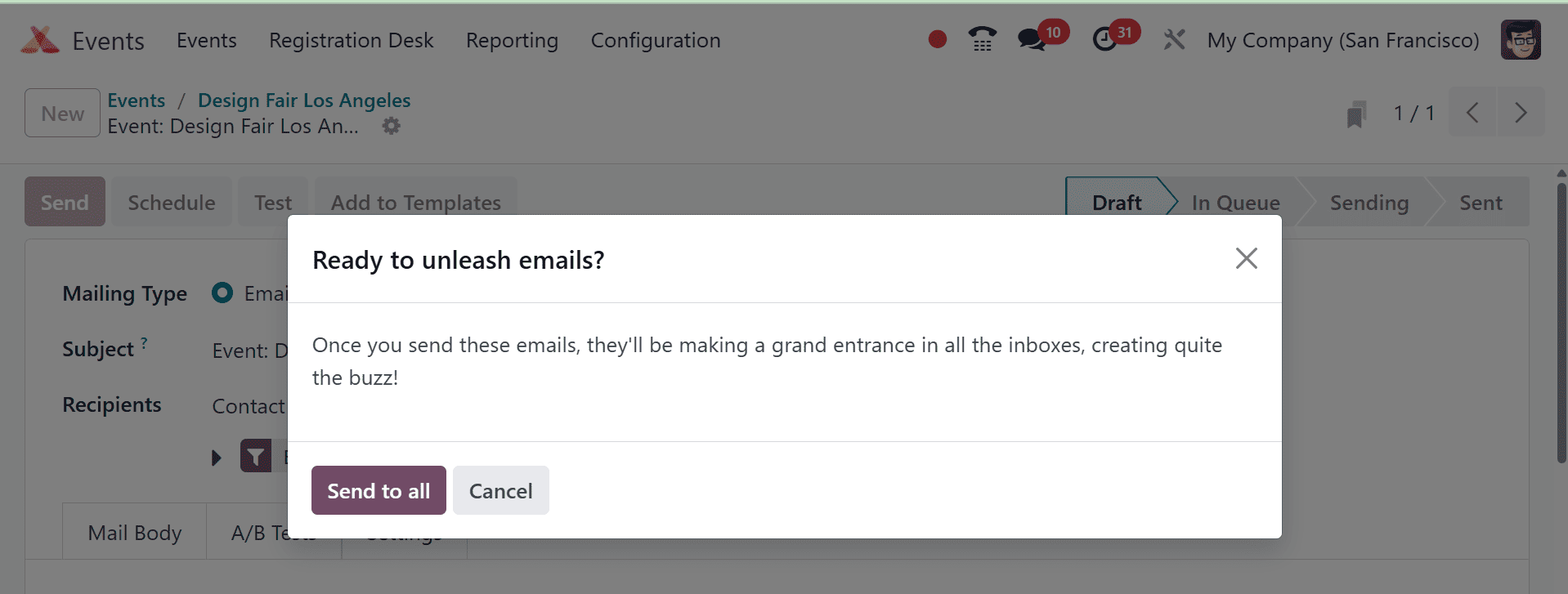Open the VoIP phone dialer icon
1568x594 pixels.
(982, 39)
